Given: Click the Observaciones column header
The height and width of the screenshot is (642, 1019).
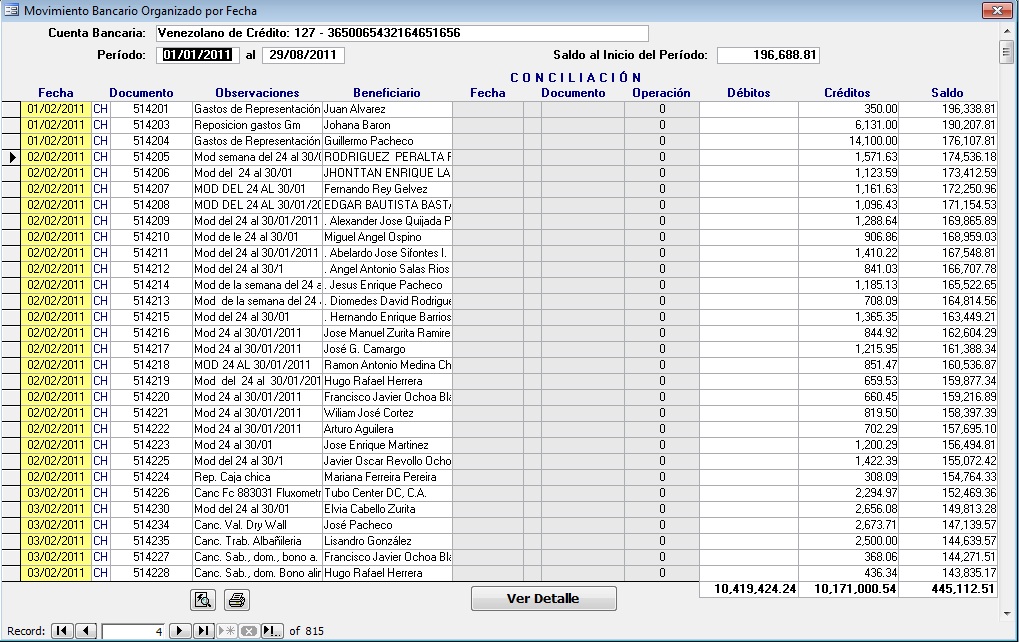Looking at the screenshot, I should (257, 93).
